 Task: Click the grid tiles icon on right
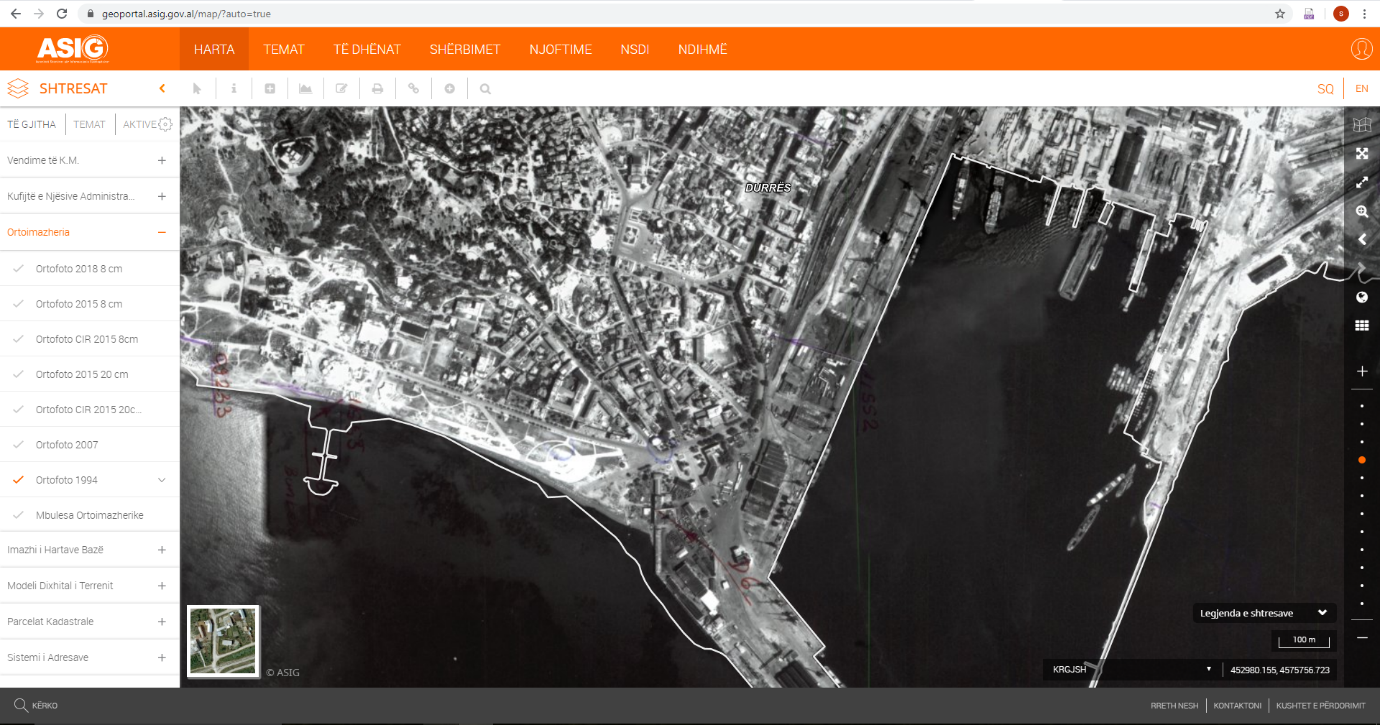tap(1361, 325)
